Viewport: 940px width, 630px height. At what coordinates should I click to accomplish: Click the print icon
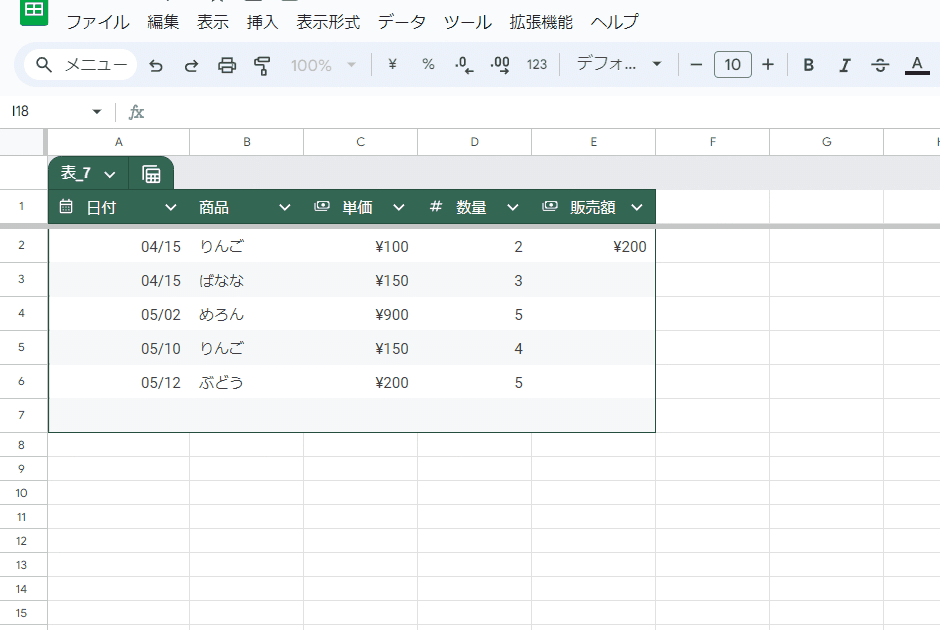pyautogui.click(x=227, y=65)
